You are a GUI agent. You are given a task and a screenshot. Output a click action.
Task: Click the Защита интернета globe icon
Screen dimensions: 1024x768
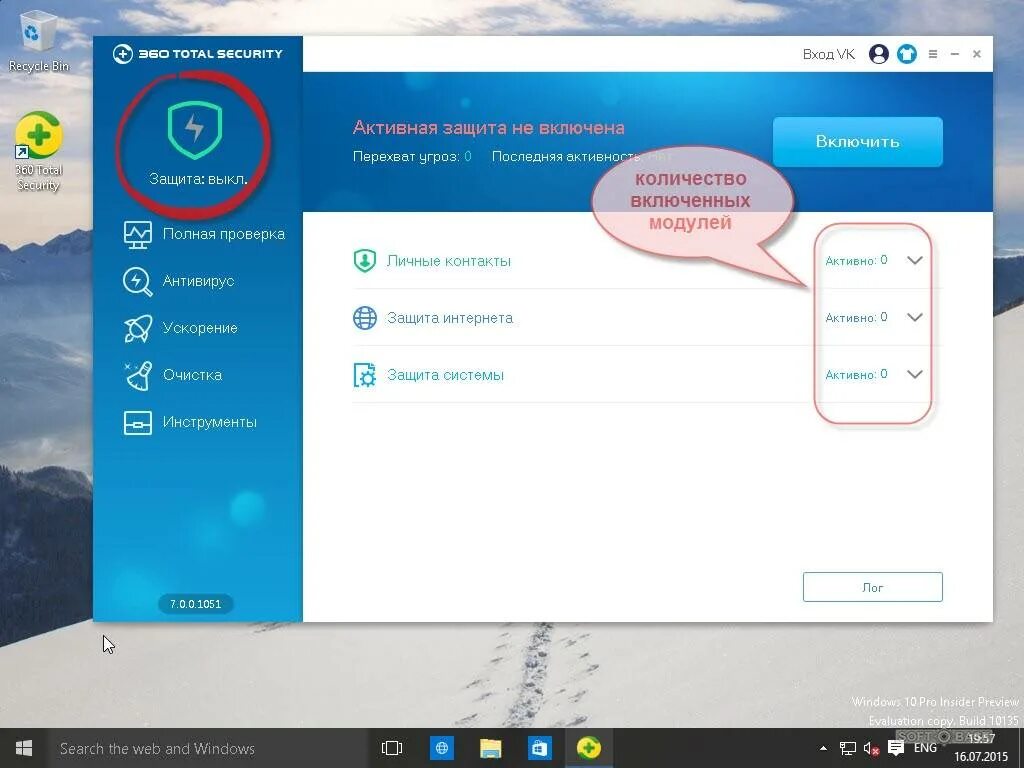click(x=364, y=318)
